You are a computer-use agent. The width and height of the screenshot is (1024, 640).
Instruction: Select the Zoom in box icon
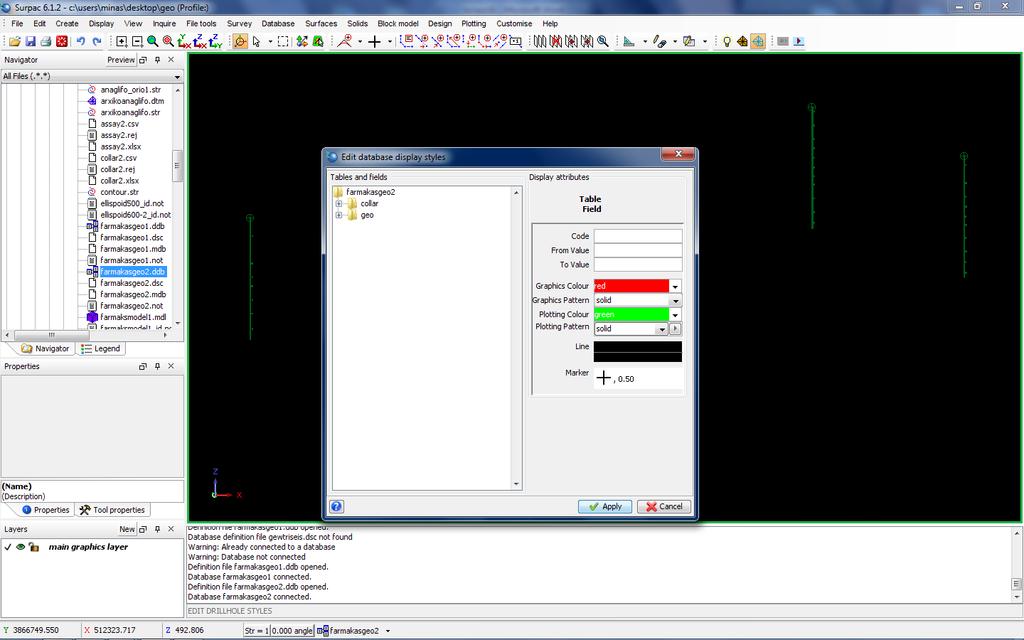pos(121,41)
